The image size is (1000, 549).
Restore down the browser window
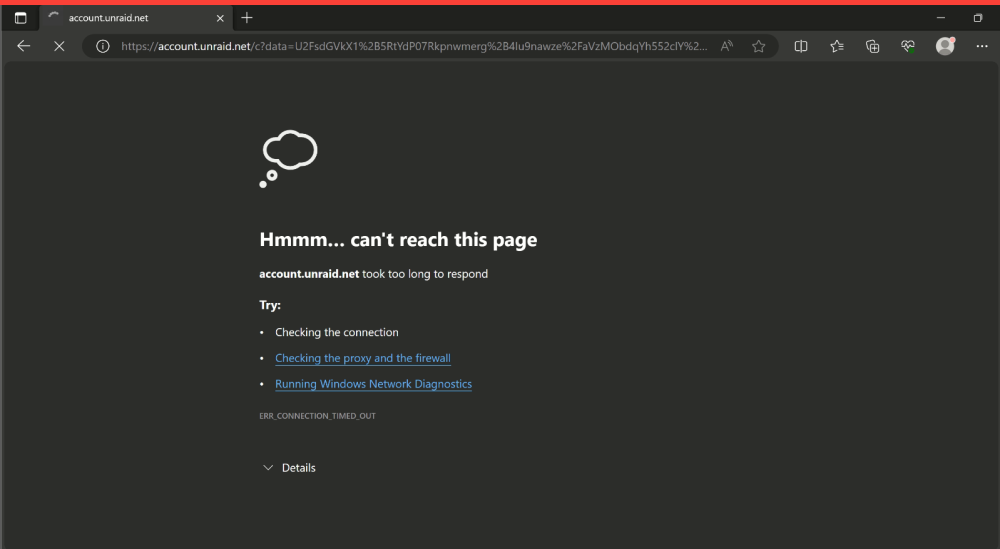(978, 18)
